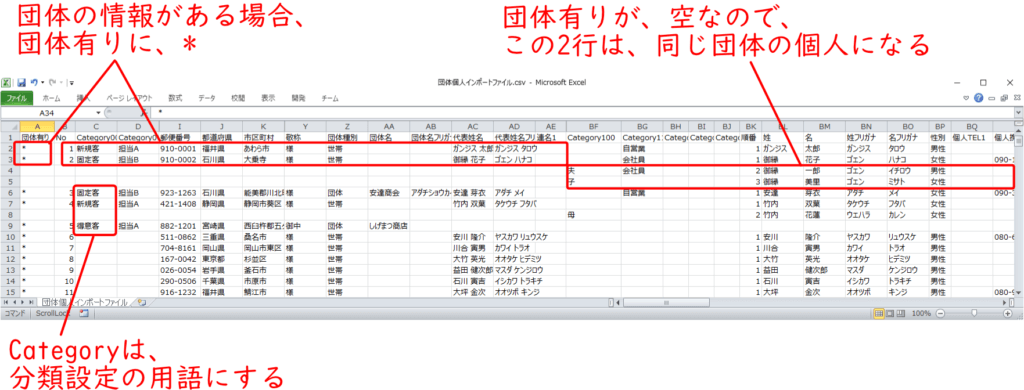Switch to Page Break Preview view
Viewport: 1024px width, 390px height.
901,314
